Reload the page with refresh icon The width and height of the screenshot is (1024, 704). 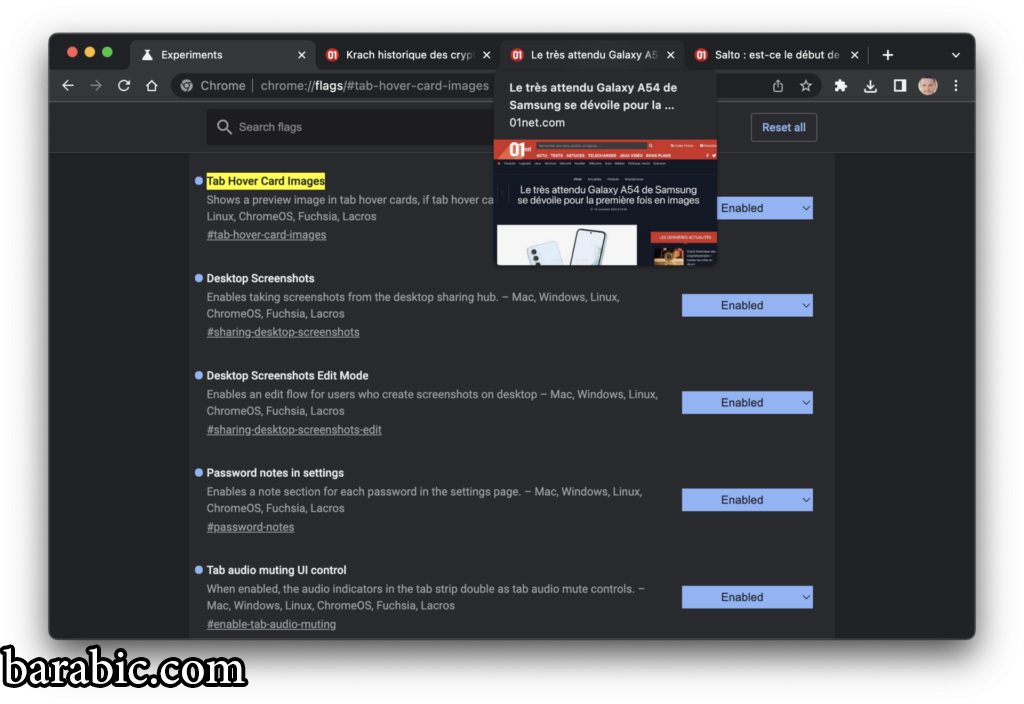[124, 86]
